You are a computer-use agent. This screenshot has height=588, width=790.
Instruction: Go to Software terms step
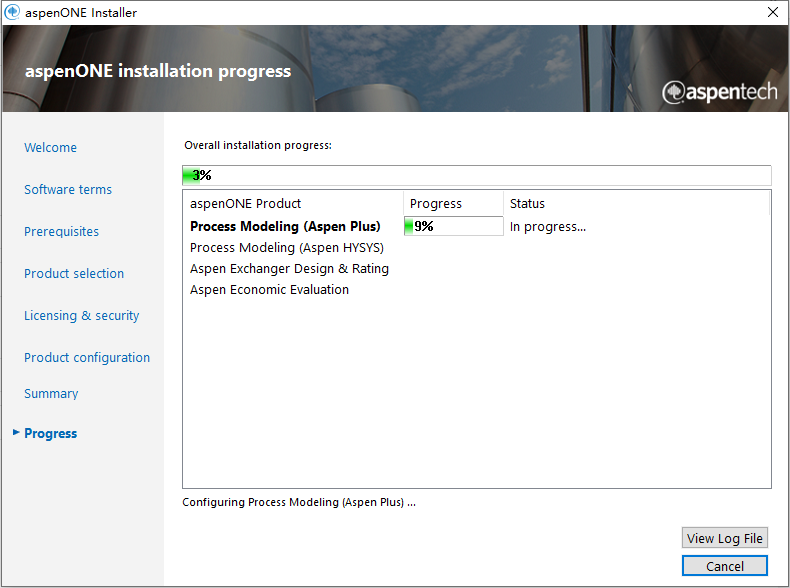(x=68, y=190)
